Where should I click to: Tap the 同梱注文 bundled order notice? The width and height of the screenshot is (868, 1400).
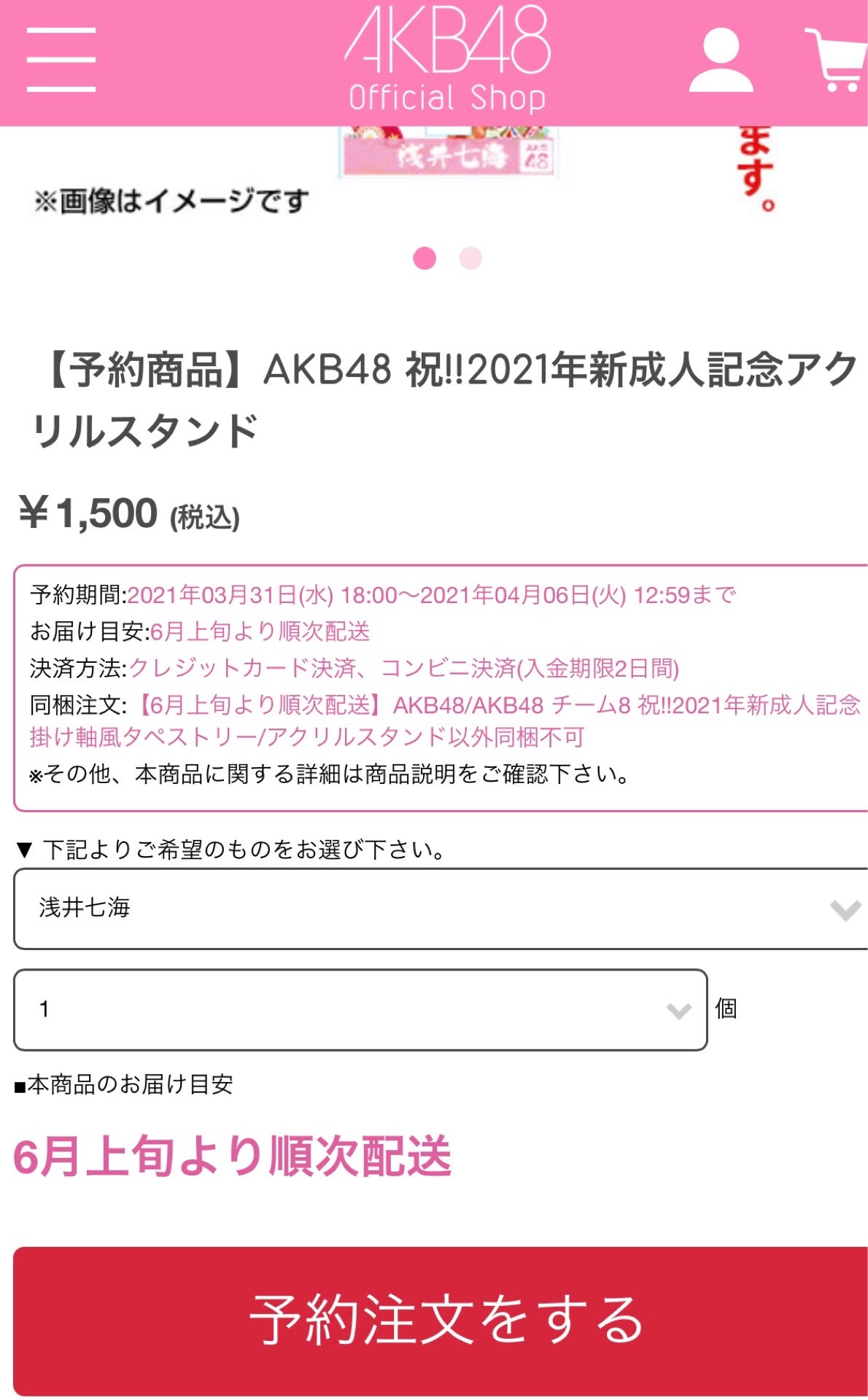click(x=445, y=720)
